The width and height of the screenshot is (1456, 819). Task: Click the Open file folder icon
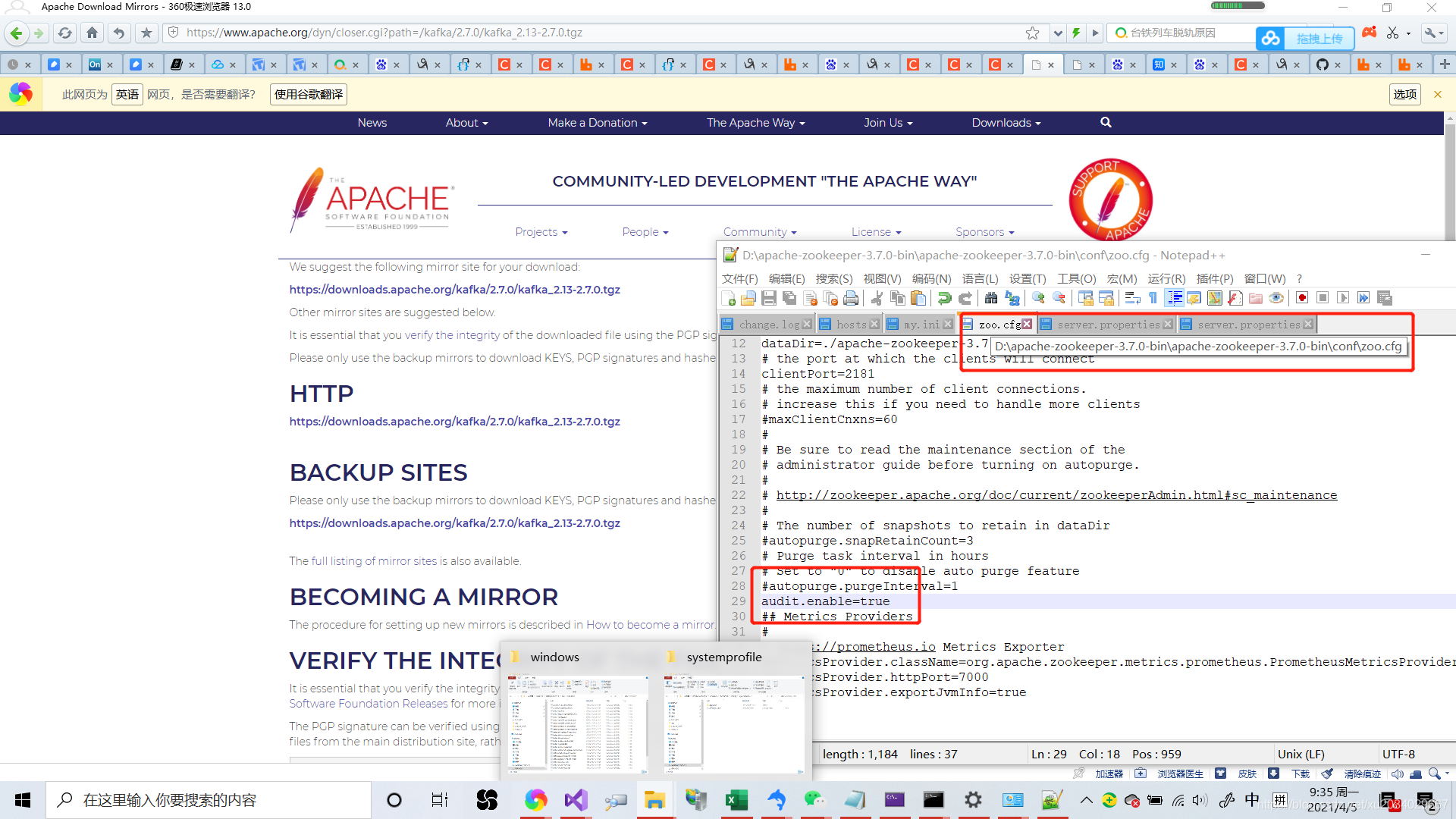(748, 298)
